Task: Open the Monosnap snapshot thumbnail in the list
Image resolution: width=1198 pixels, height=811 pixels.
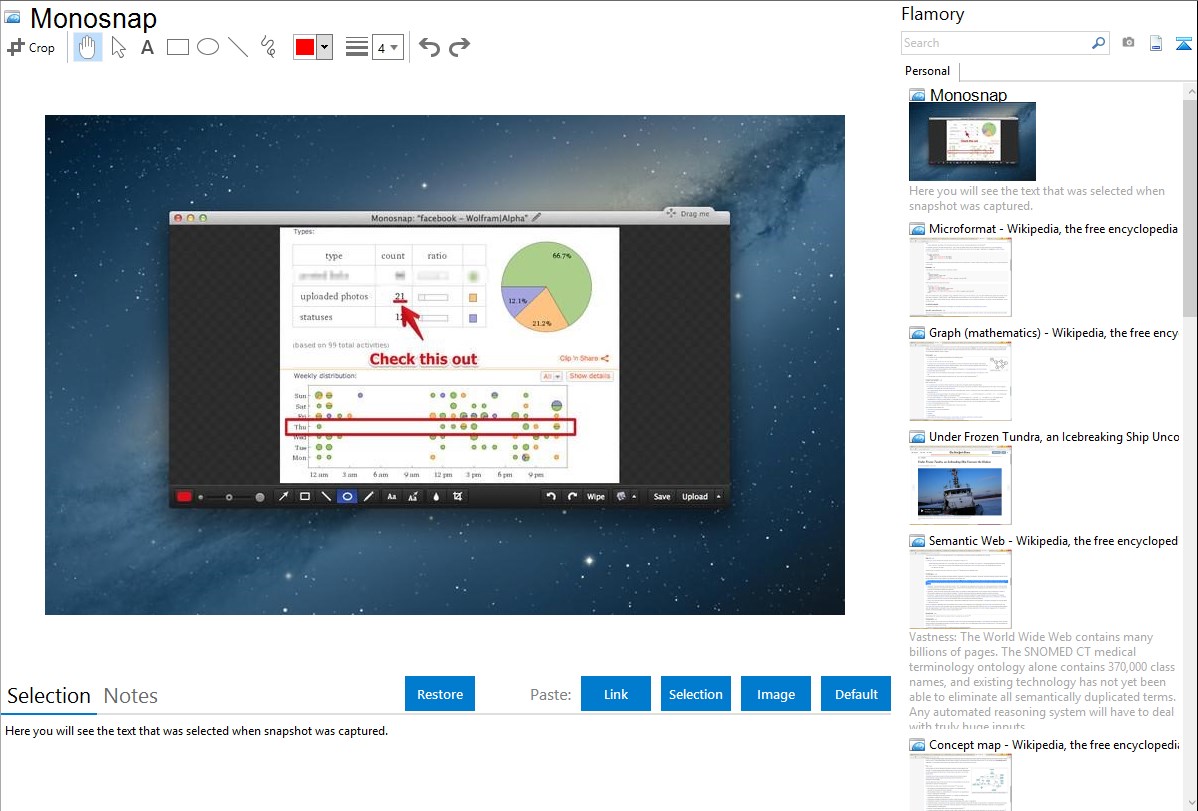Action: point(972,141)
